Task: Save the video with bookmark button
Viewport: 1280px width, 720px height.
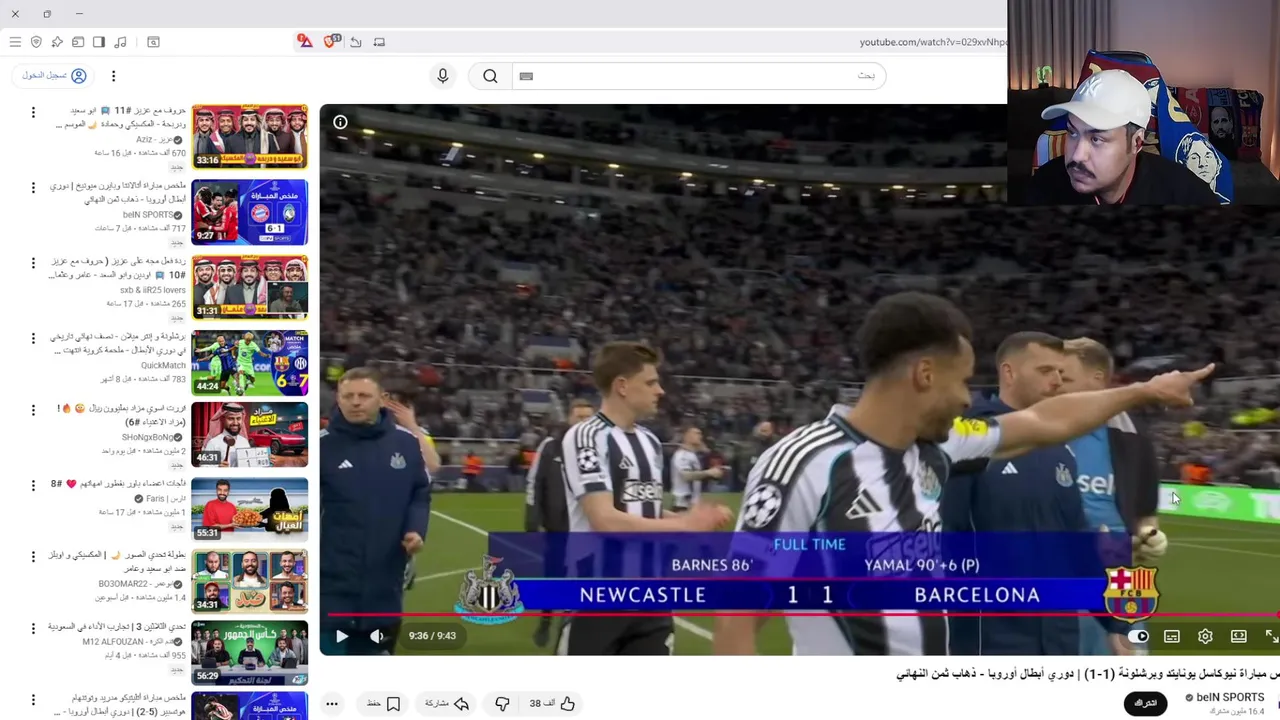Action: pos(384,704)
